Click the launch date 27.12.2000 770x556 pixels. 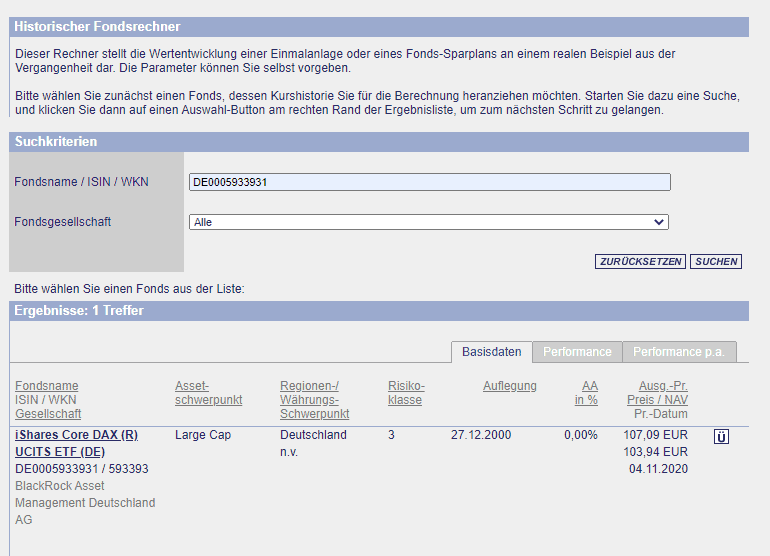tap(481, 435)
